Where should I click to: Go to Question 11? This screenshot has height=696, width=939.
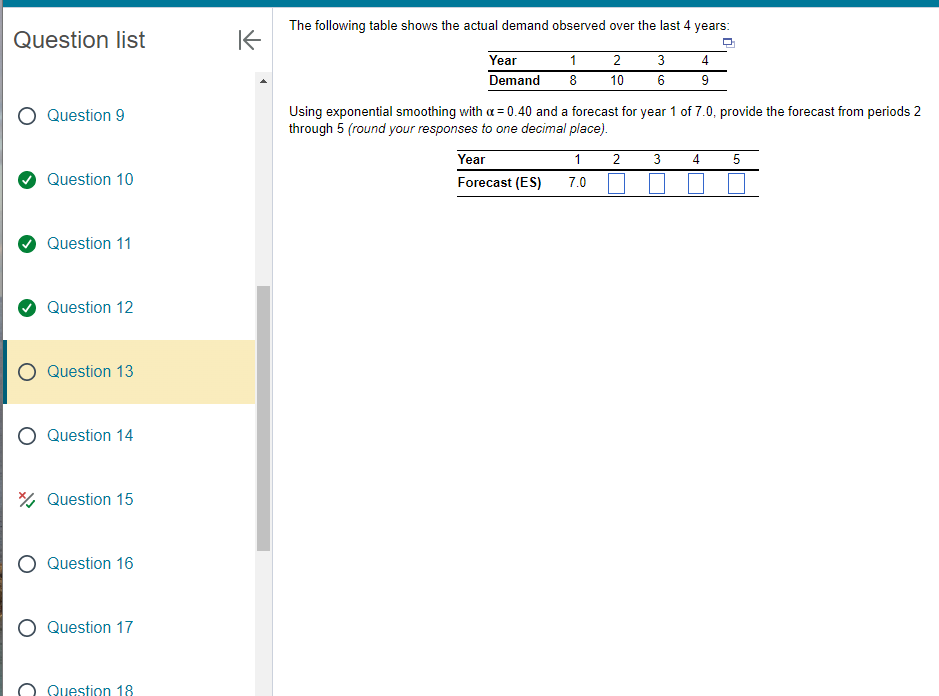pos(89,244)
